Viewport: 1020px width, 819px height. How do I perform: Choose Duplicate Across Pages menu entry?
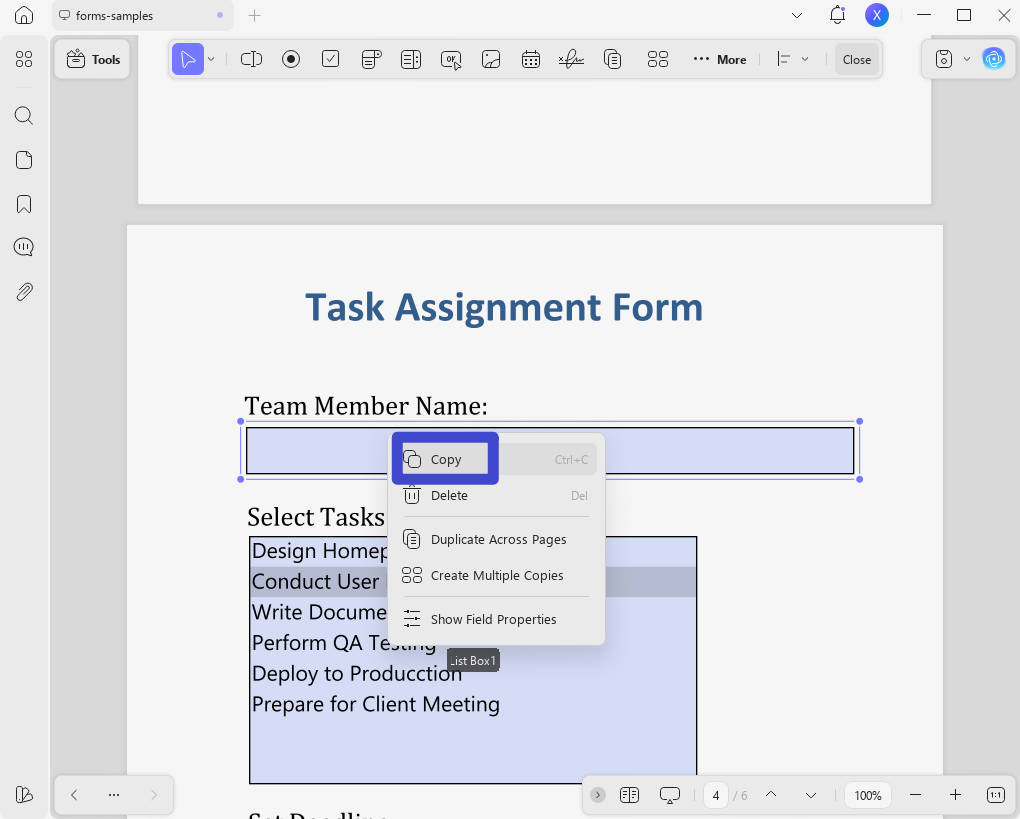pos(498,539)
